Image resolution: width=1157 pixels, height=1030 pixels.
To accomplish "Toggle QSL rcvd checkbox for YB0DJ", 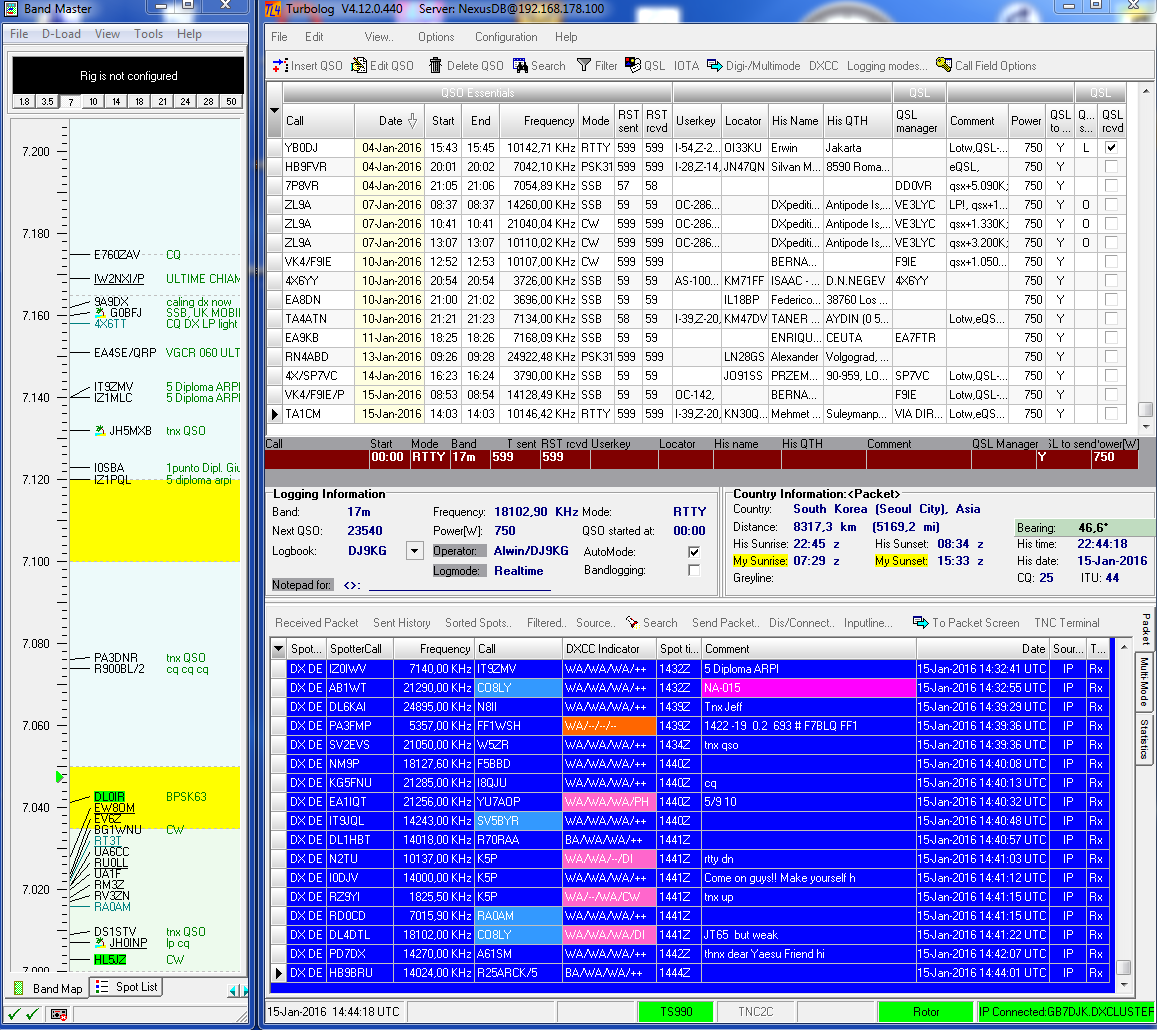I will (x=1111, y=148).
